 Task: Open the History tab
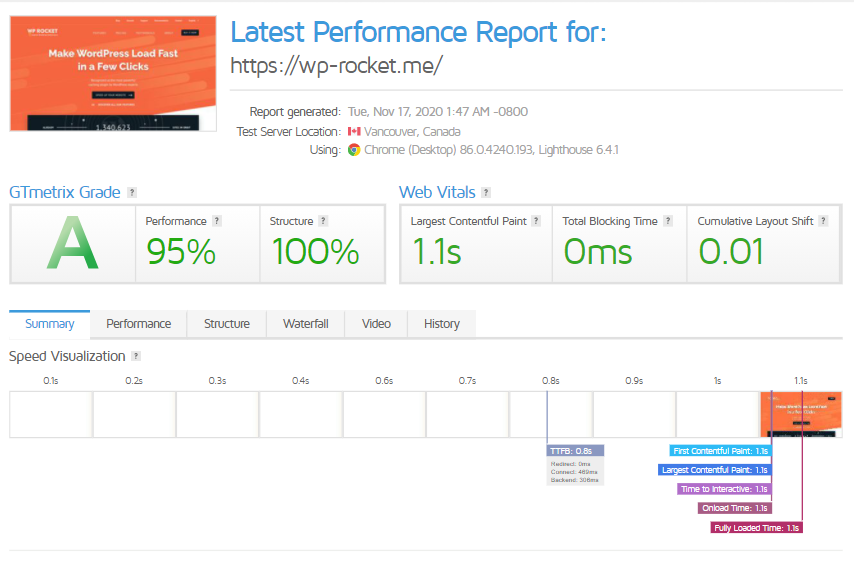tap(442, 324)
